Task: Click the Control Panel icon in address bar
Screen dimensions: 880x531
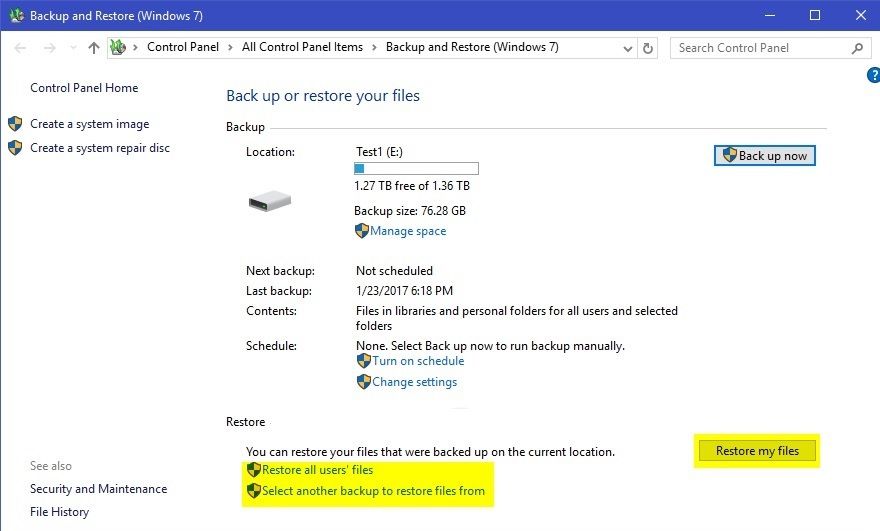Action: pyautogui.click(x=118, y=48)
